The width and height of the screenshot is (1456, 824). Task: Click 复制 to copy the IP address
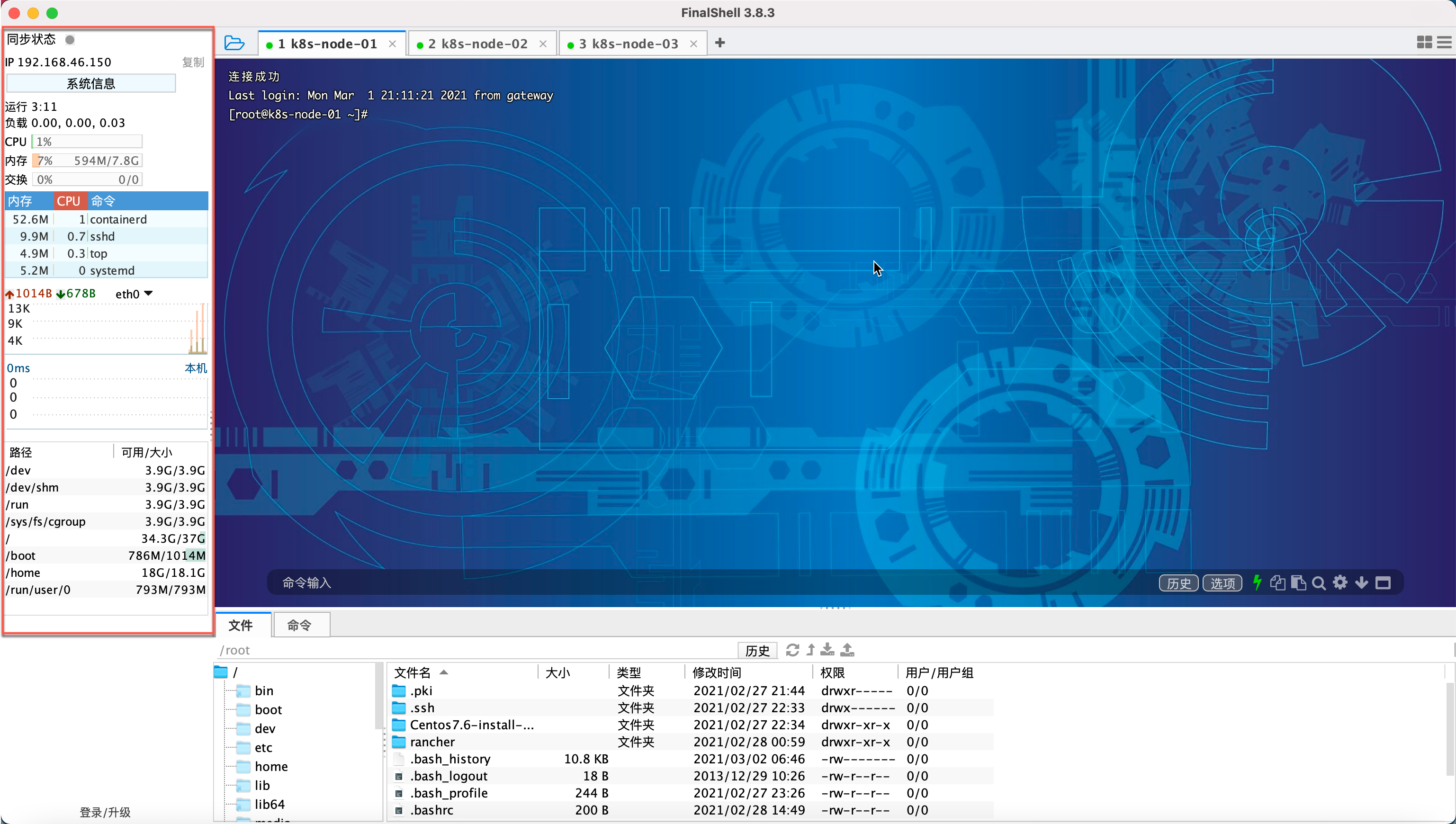pos(192,62)
